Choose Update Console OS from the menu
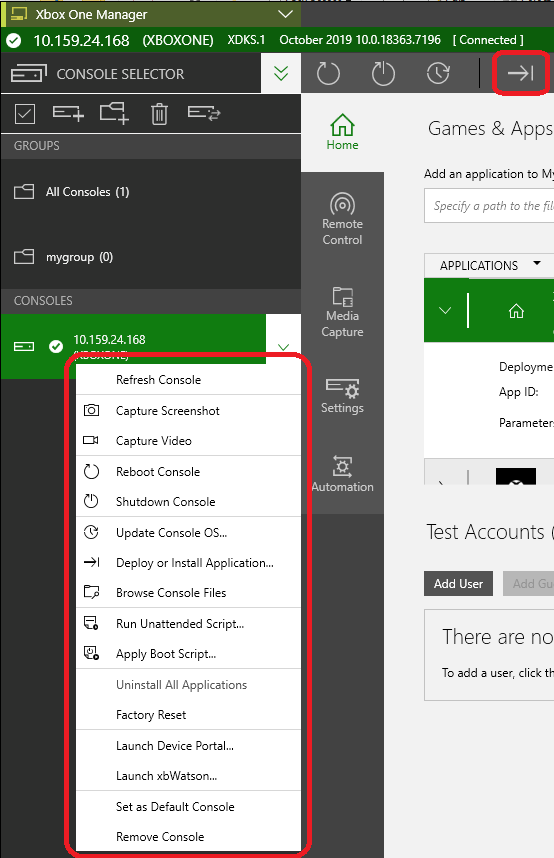 coord(188,533)
